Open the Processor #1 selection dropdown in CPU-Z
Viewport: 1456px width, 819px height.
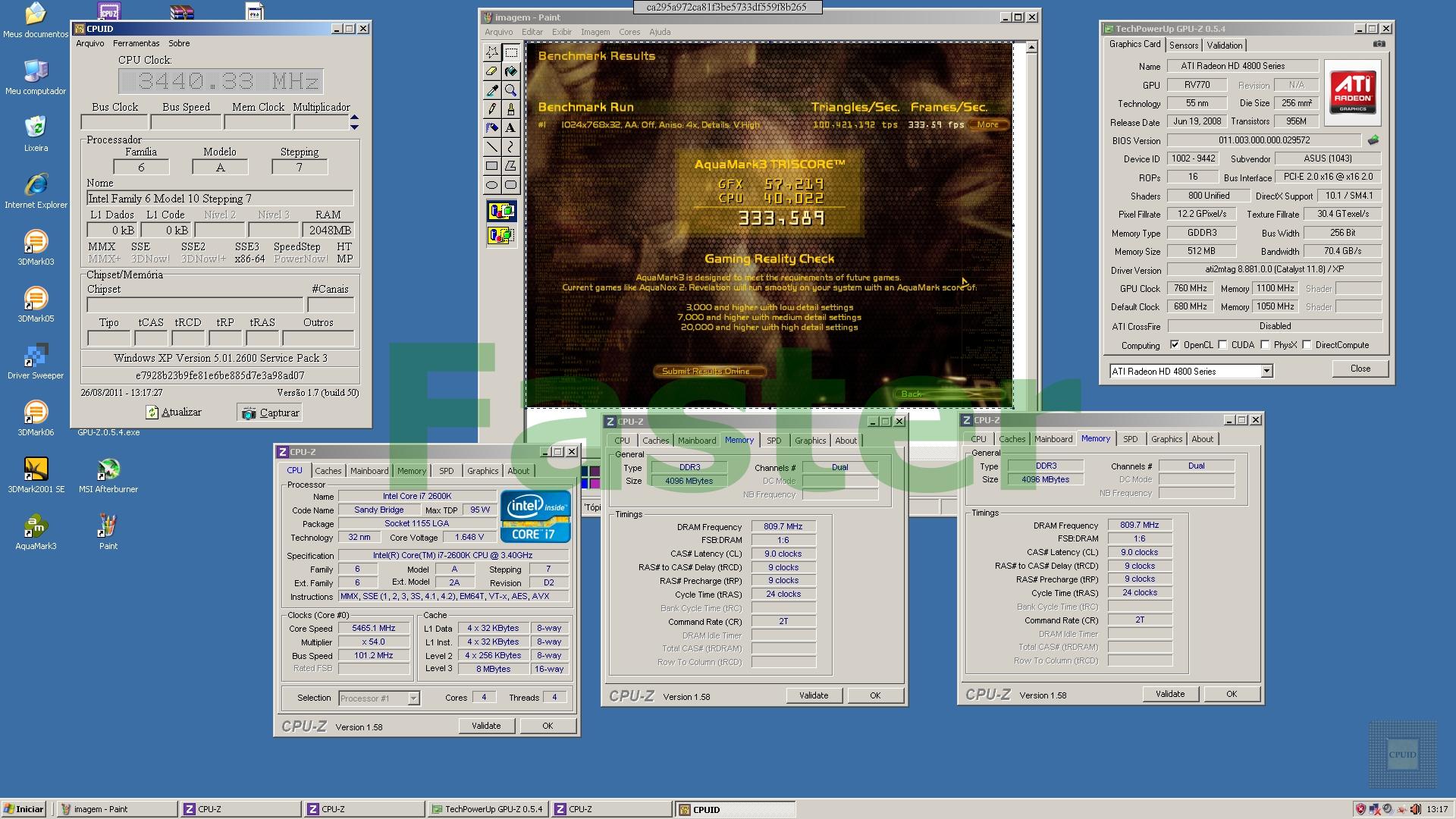tap(413, 698)
